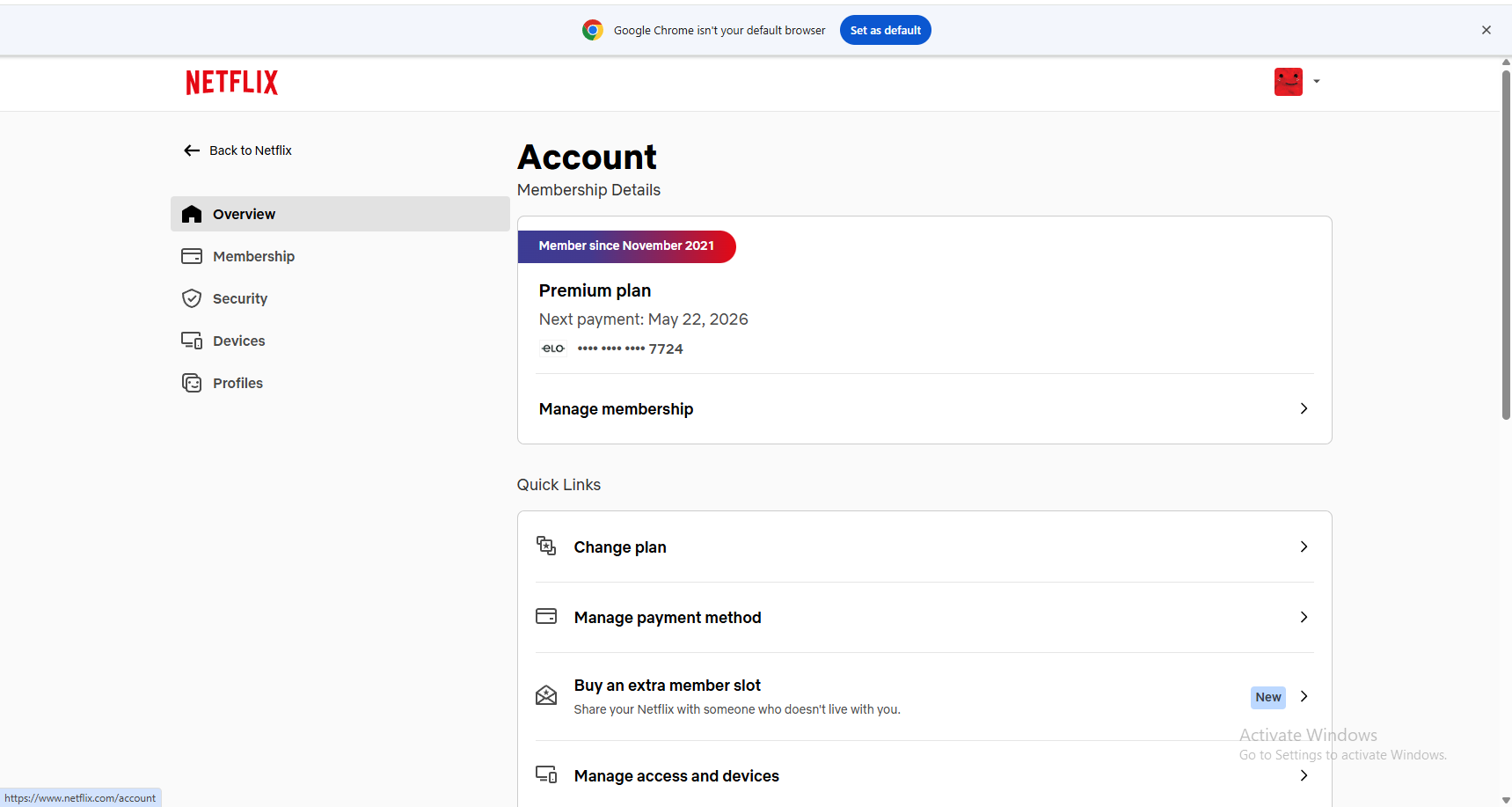Click the Manage access and devices chevron
Screen dimensions: 1512x807
(x=1304, y=775)
